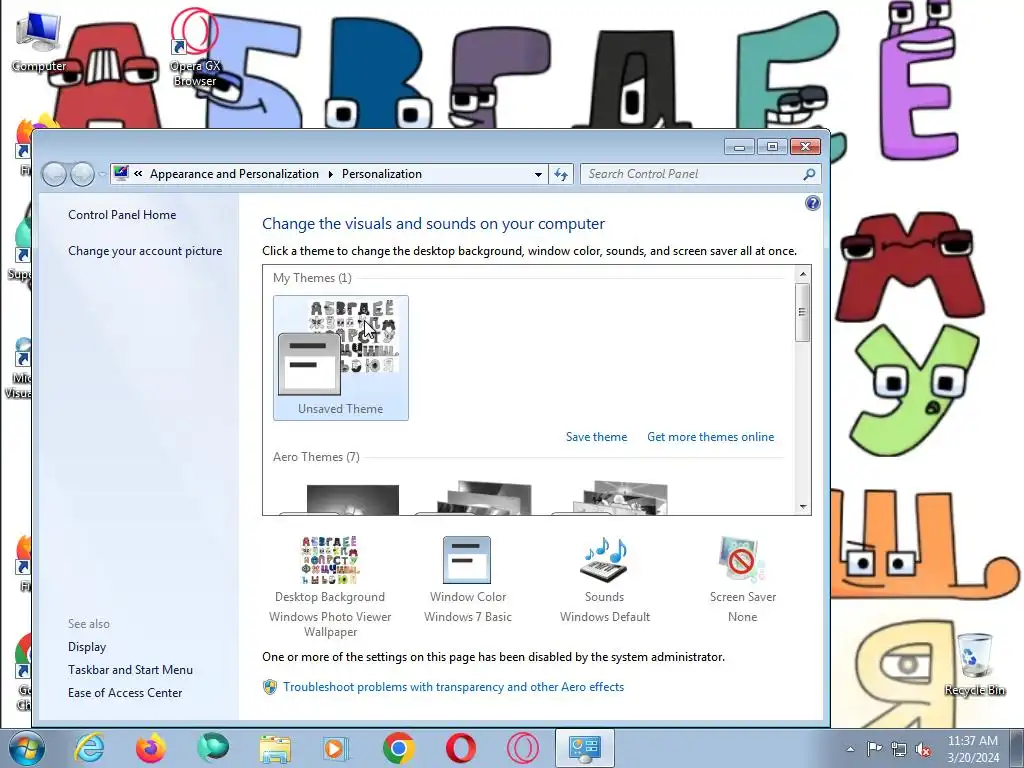
Task: Click the help question mark icon
Action: [812, 203]
